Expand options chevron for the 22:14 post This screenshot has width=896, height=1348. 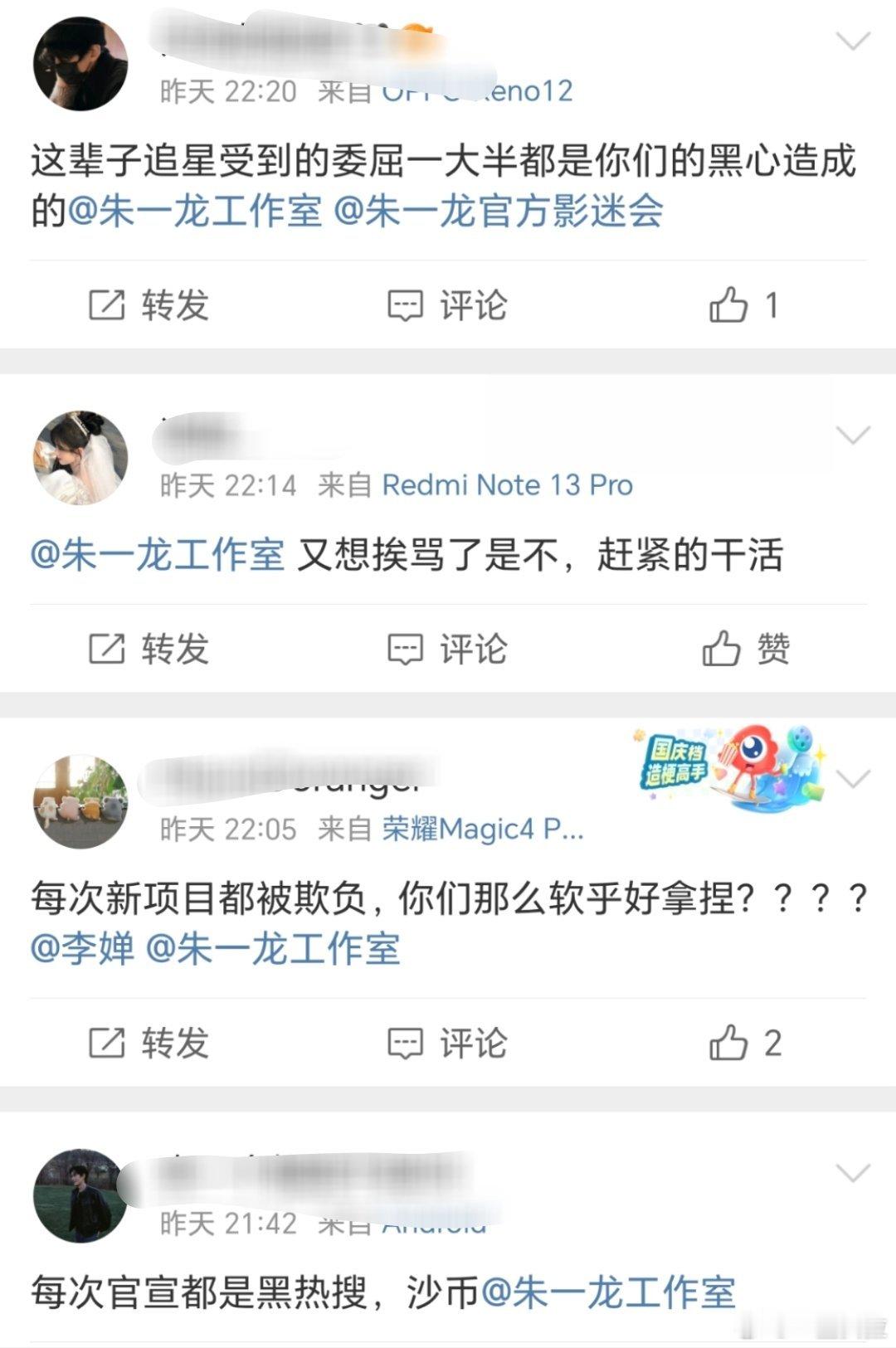click(853, 435)
